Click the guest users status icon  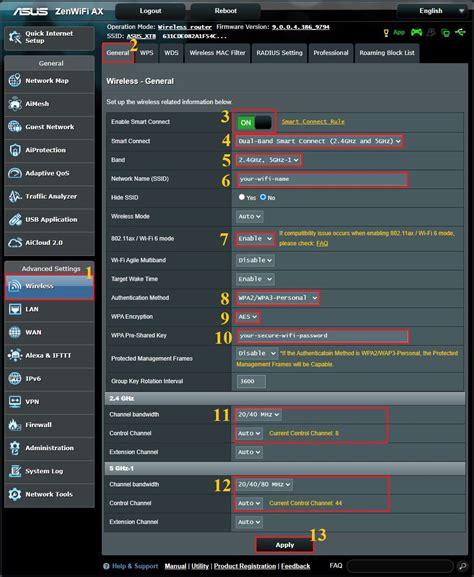click(431, 32)
